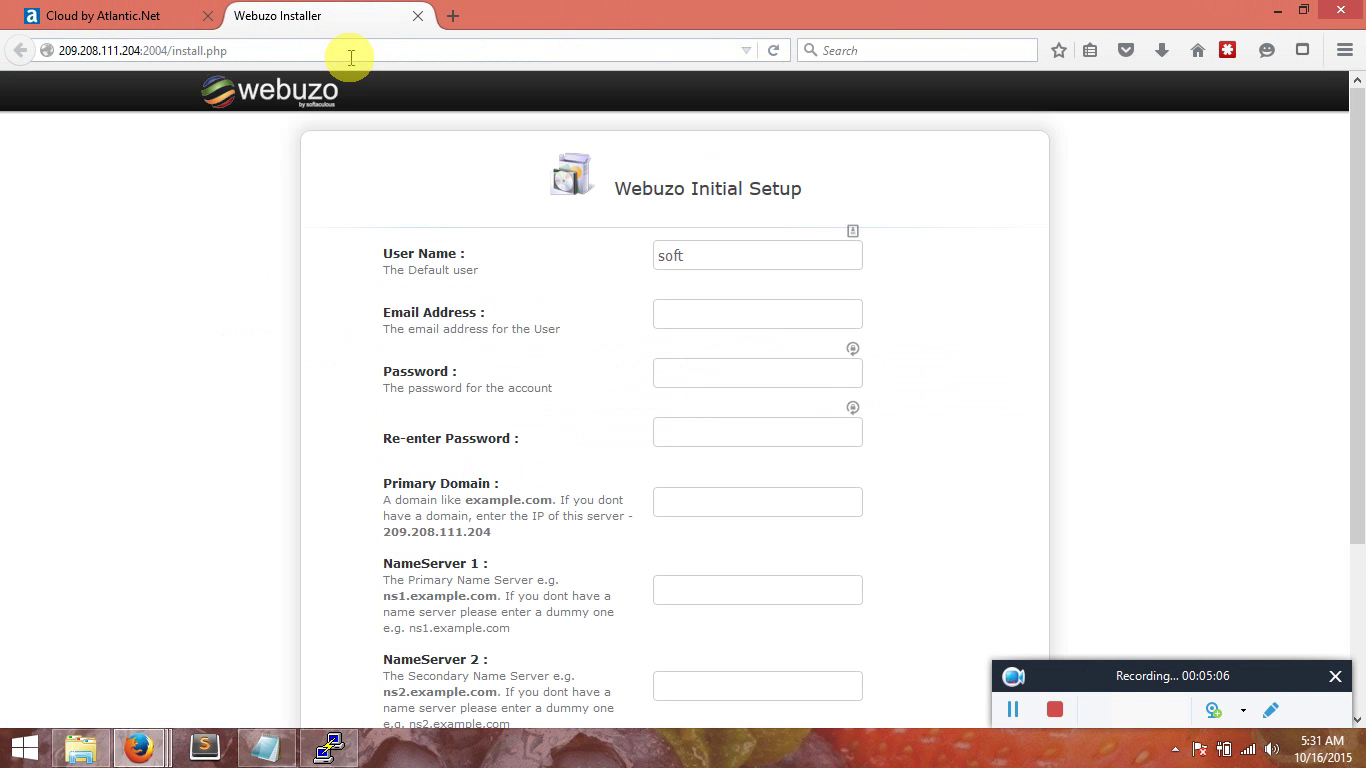The image size is (1366, 768).
Task: Close the Cloud by Atlantic.Net tab
Action: pos(207,16)
